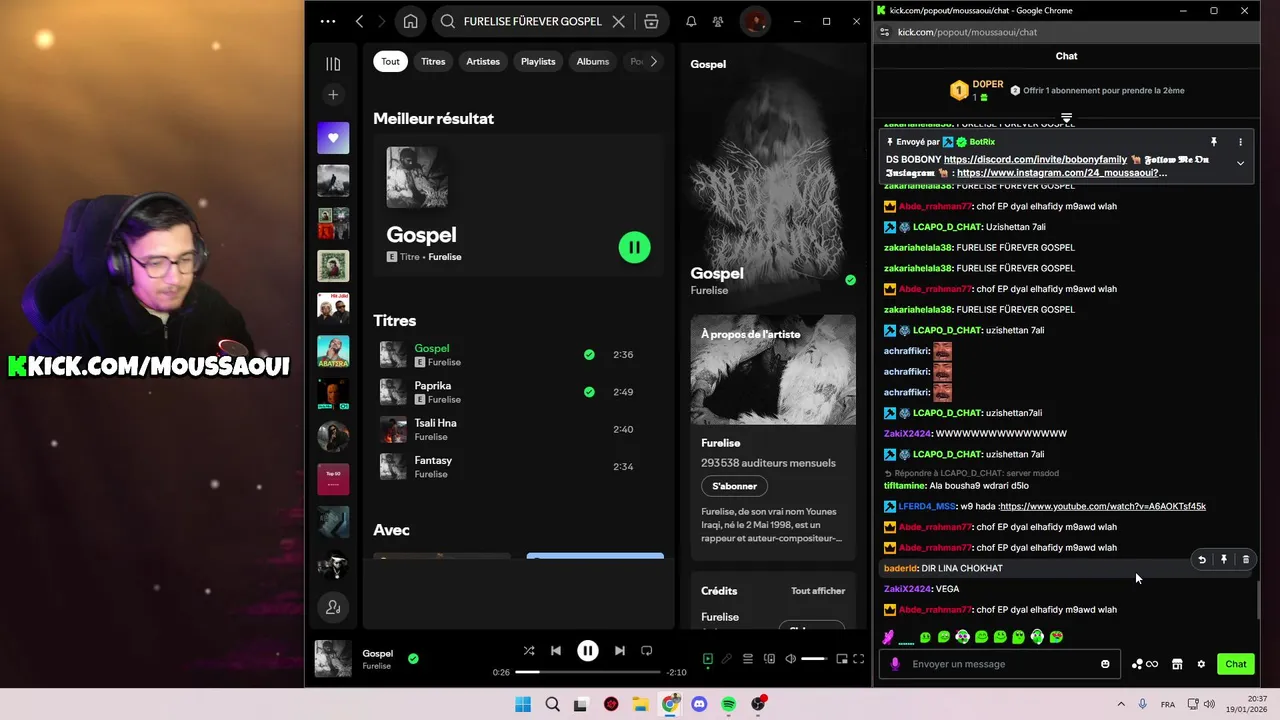Open Discord from the taskbar
Screen dimensions: 1280x720
699,704
